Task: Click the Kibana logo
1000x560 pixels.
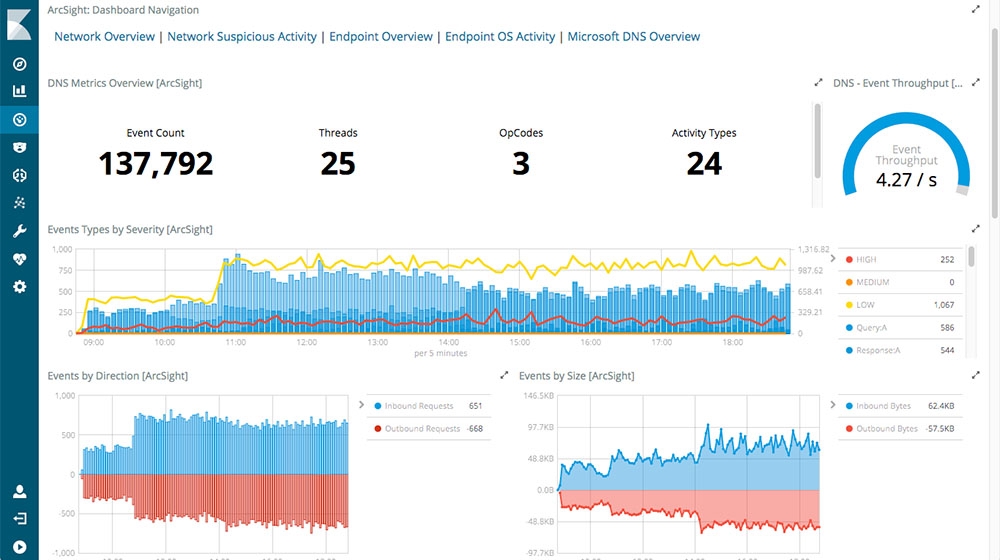Action: (x=19, y=26)
